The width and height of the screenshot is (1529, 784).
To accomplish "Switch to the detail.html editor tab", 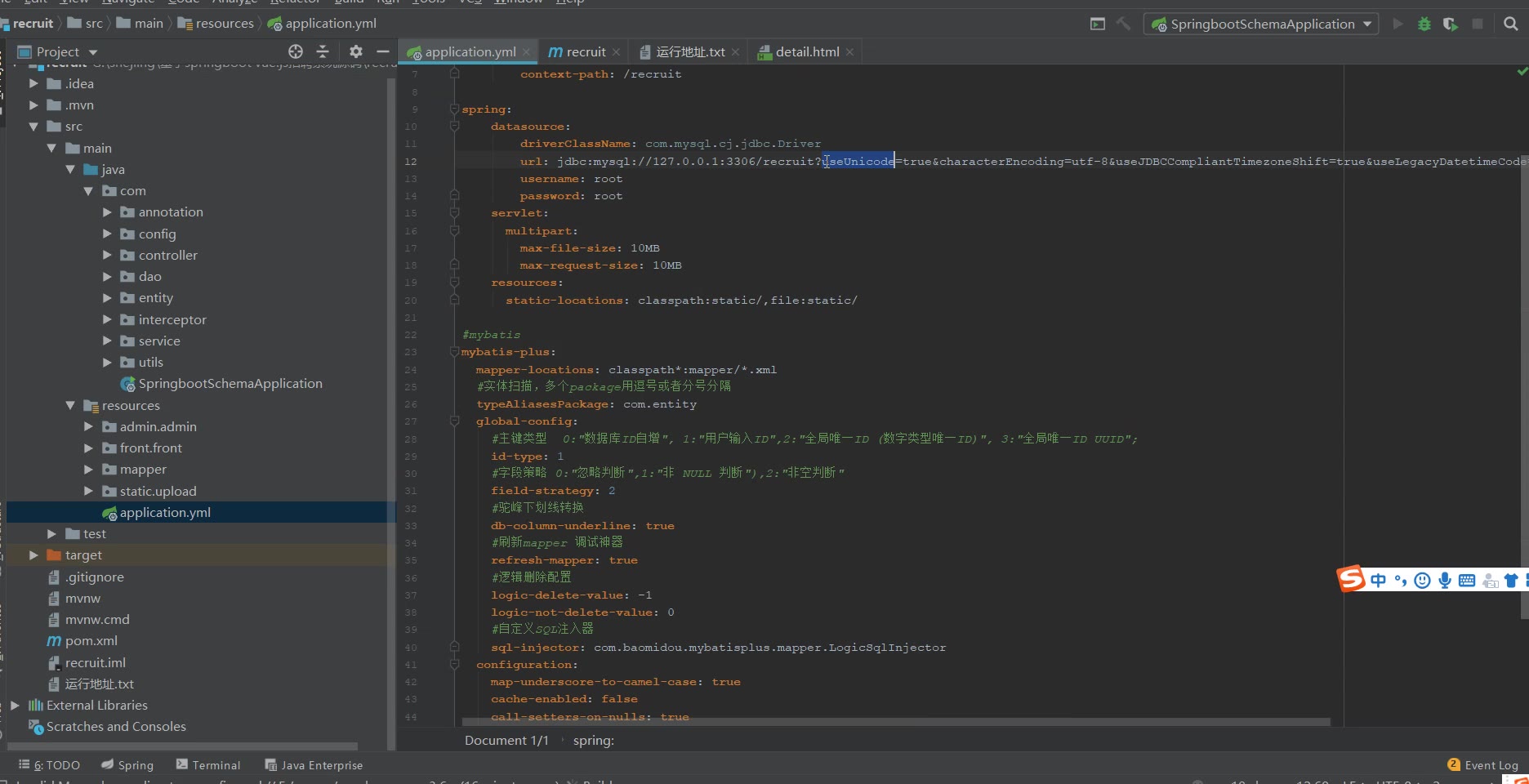I will coord(807,51).
